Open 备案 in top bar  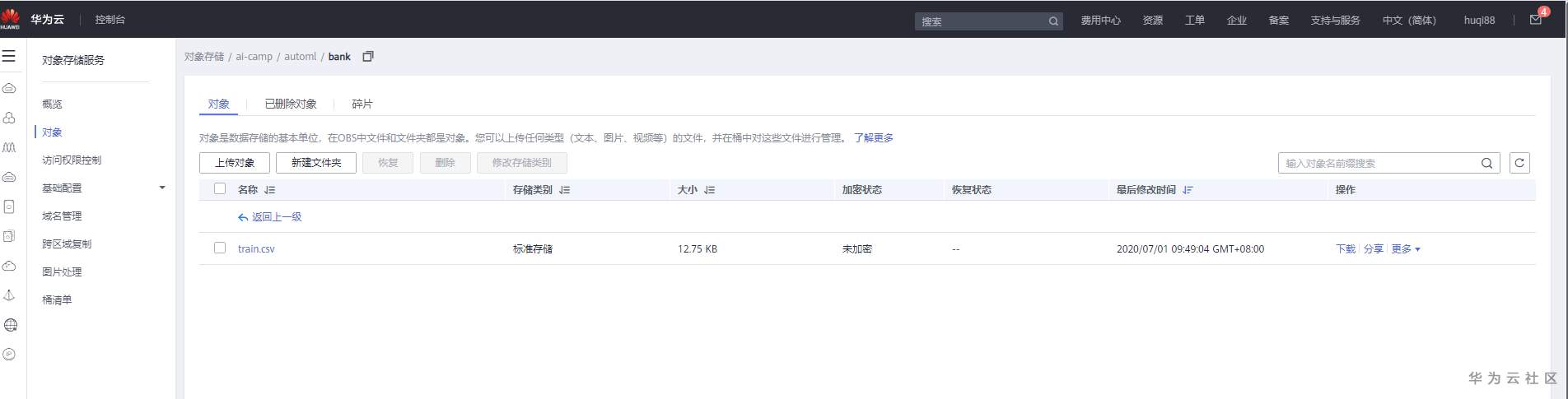point(1279,21)
